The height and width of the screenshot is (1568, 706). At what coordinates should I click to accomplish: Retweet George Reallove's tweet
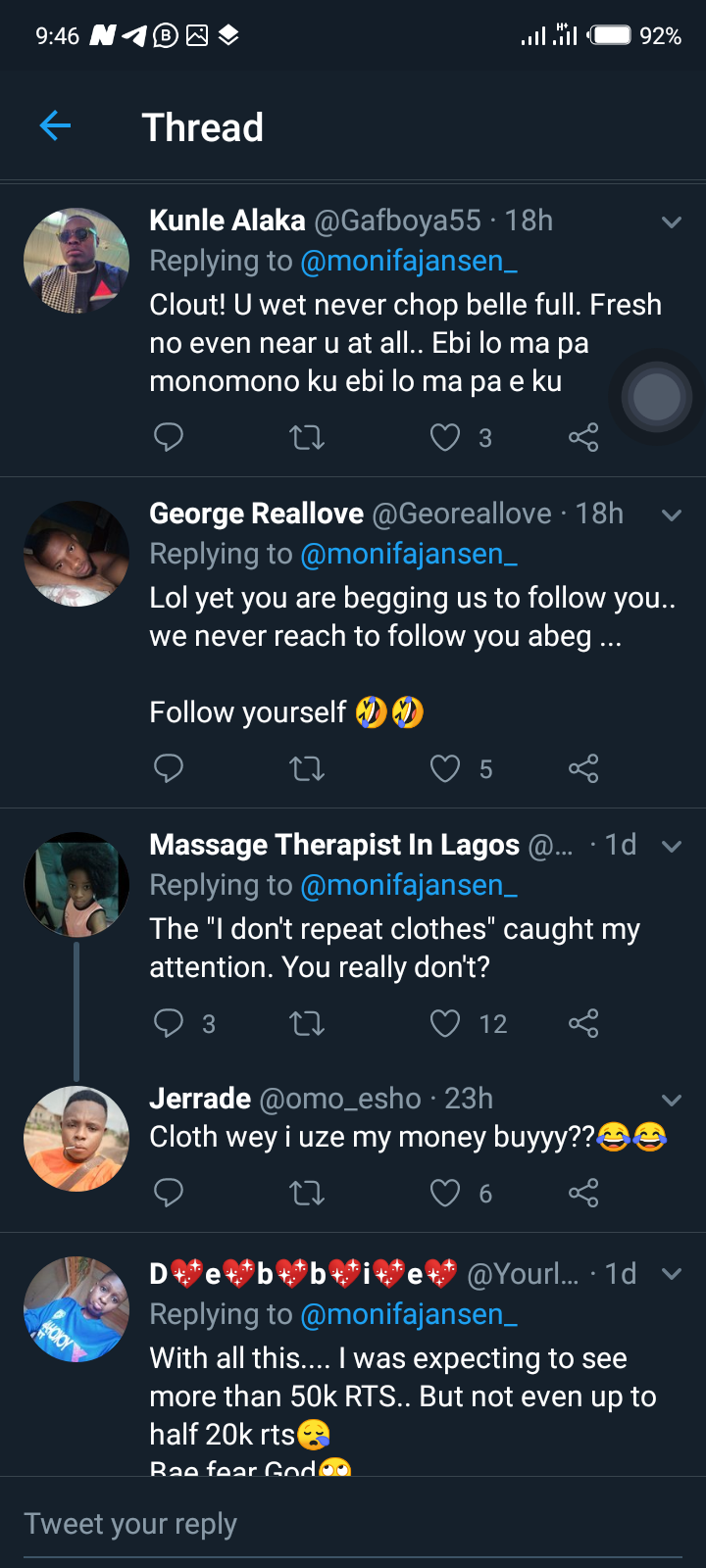pyautogui.click(x=307, y=768)
